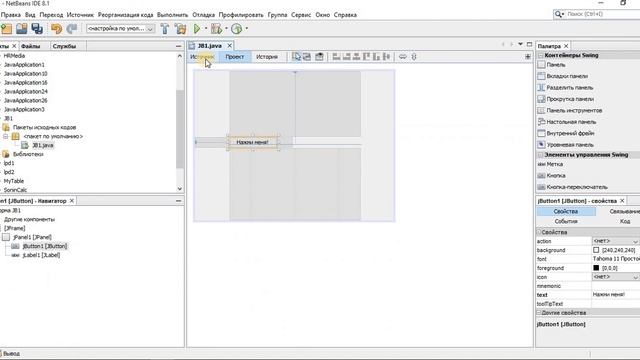Click the background color swatch
This screenshot has width=640, height=360.
pos(596,250)
